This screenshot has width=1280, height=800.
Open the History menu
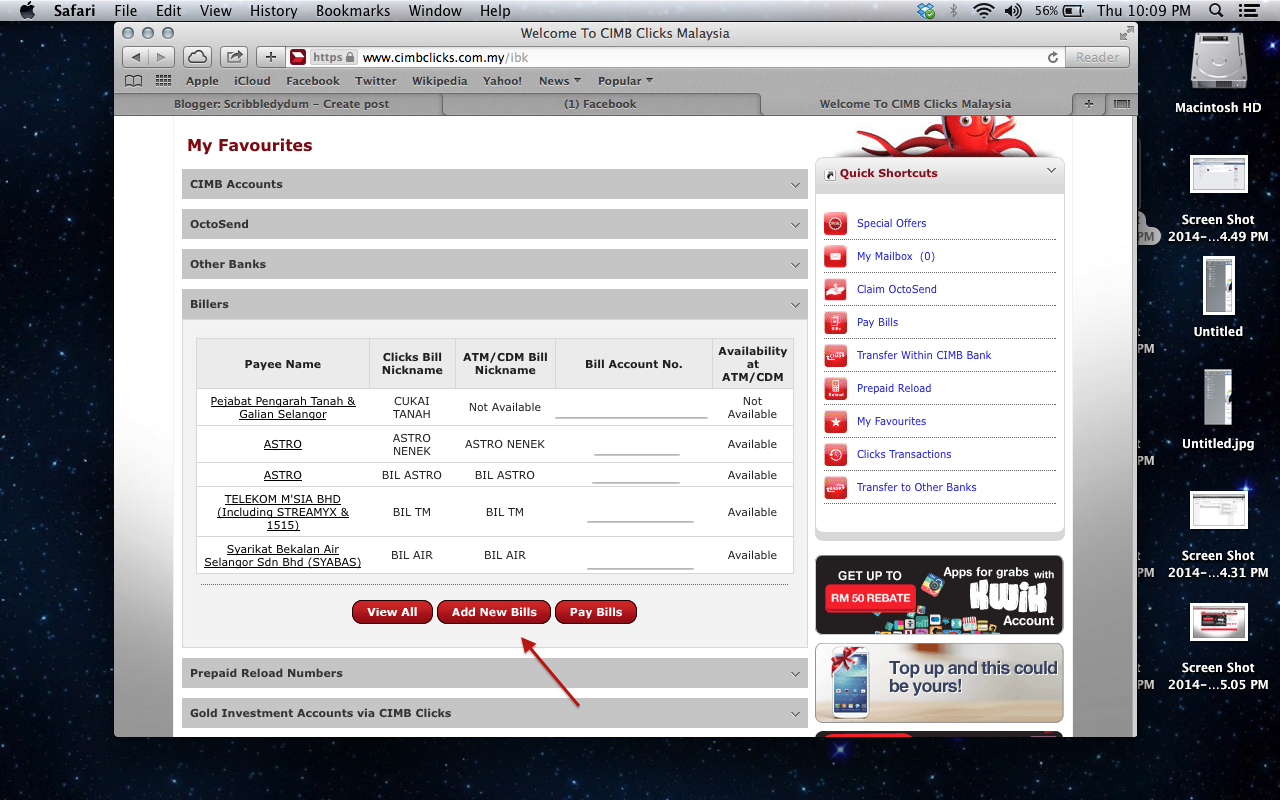pyautogui.click(x=274, y=11)
